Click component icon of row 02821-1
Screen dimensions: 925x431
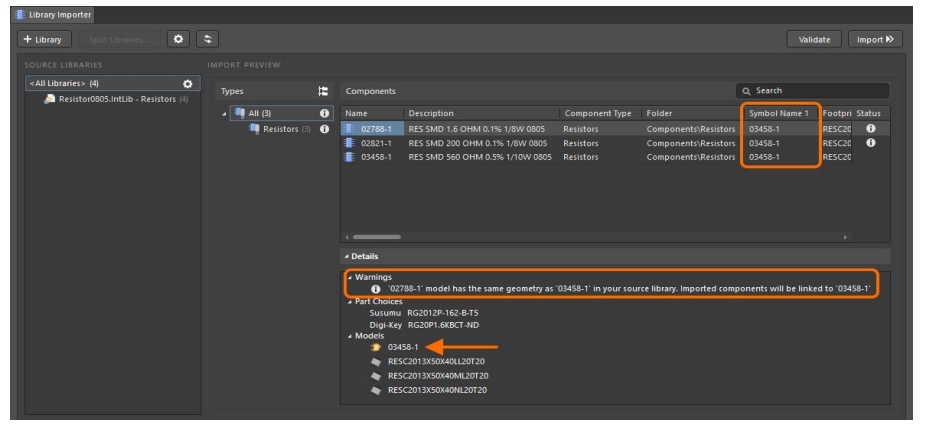350,143
